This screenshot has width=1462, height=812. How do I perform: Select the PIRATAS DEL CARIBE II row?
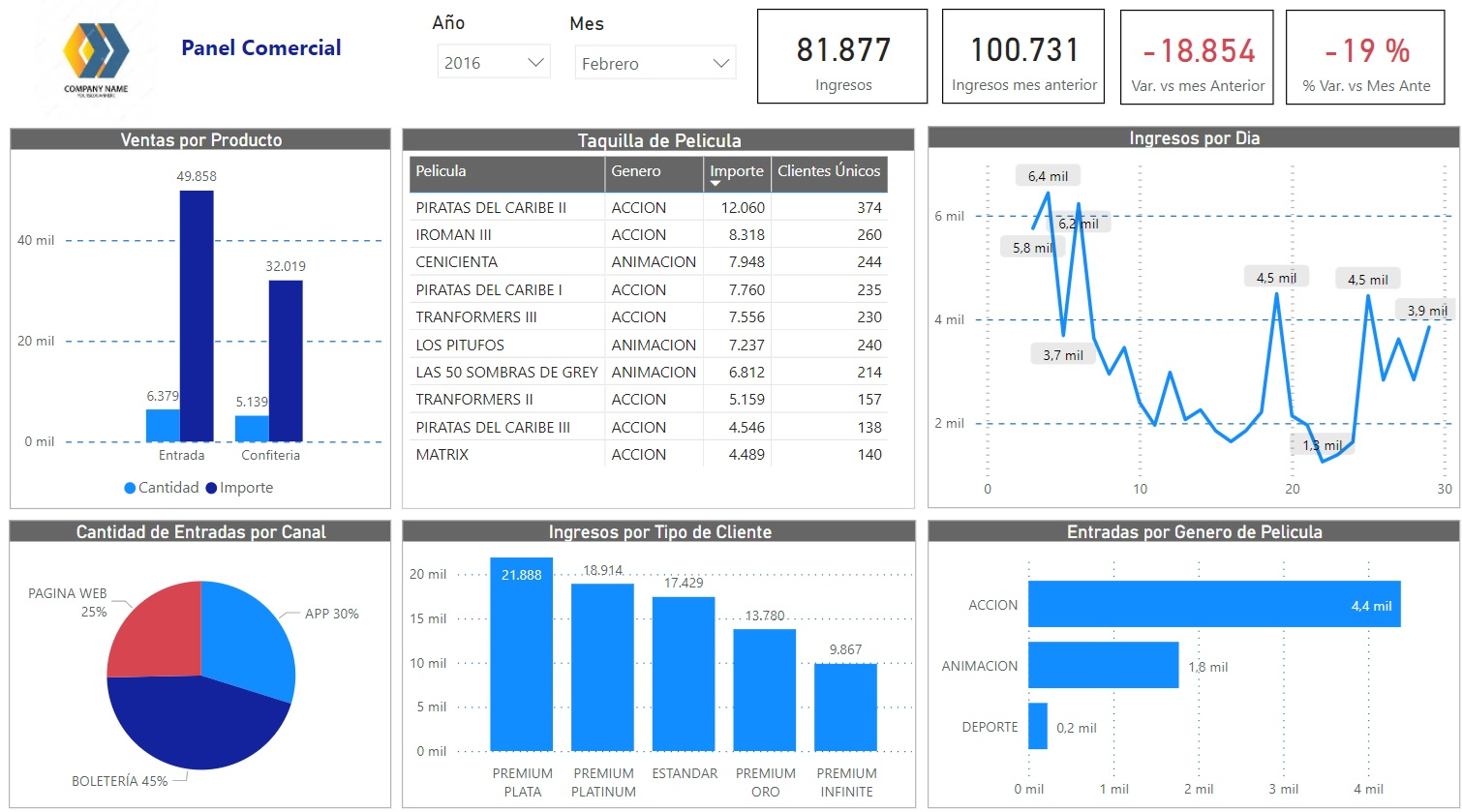(x=491, y=207)
